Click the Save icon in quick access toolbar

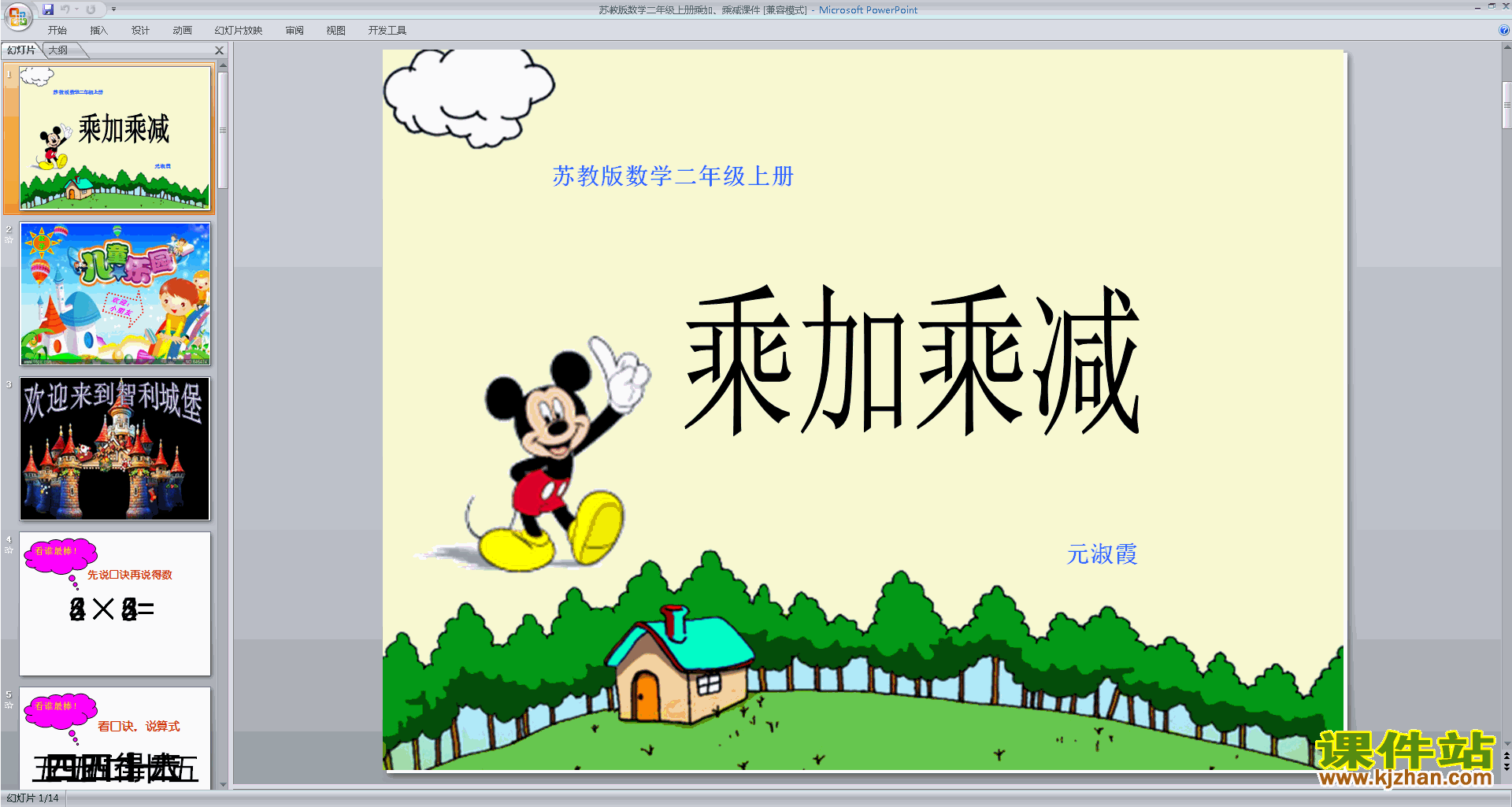(x=48, y=9)
